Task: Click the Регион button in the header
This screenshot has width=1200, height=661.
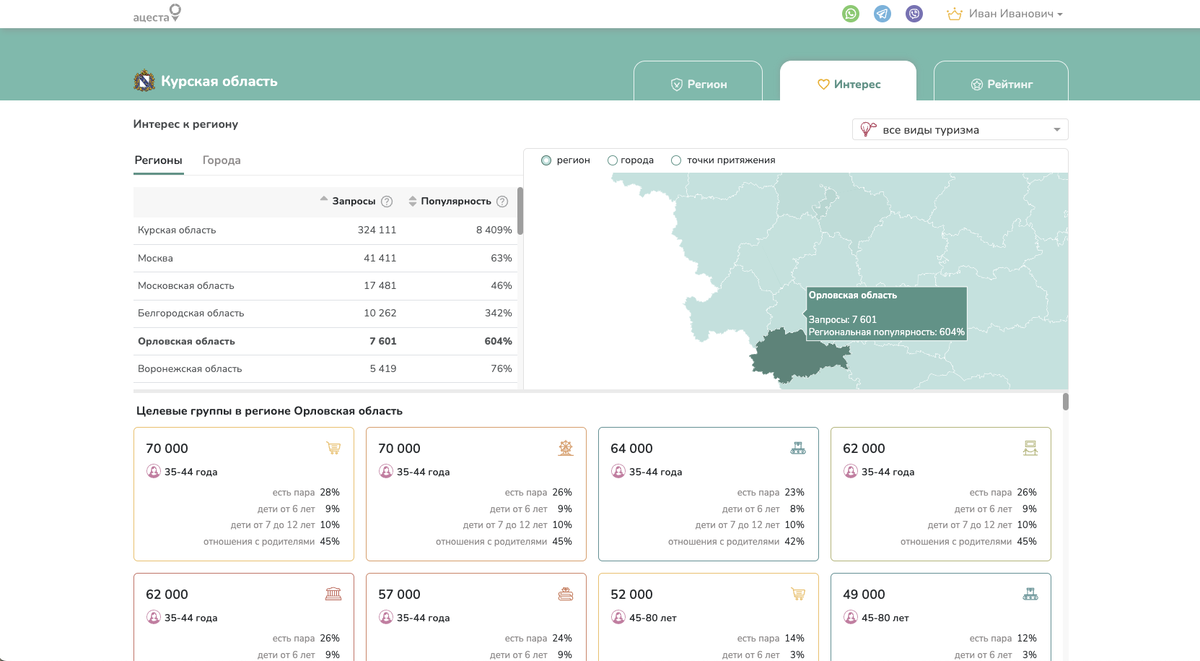Action: [x=699, y=83]
